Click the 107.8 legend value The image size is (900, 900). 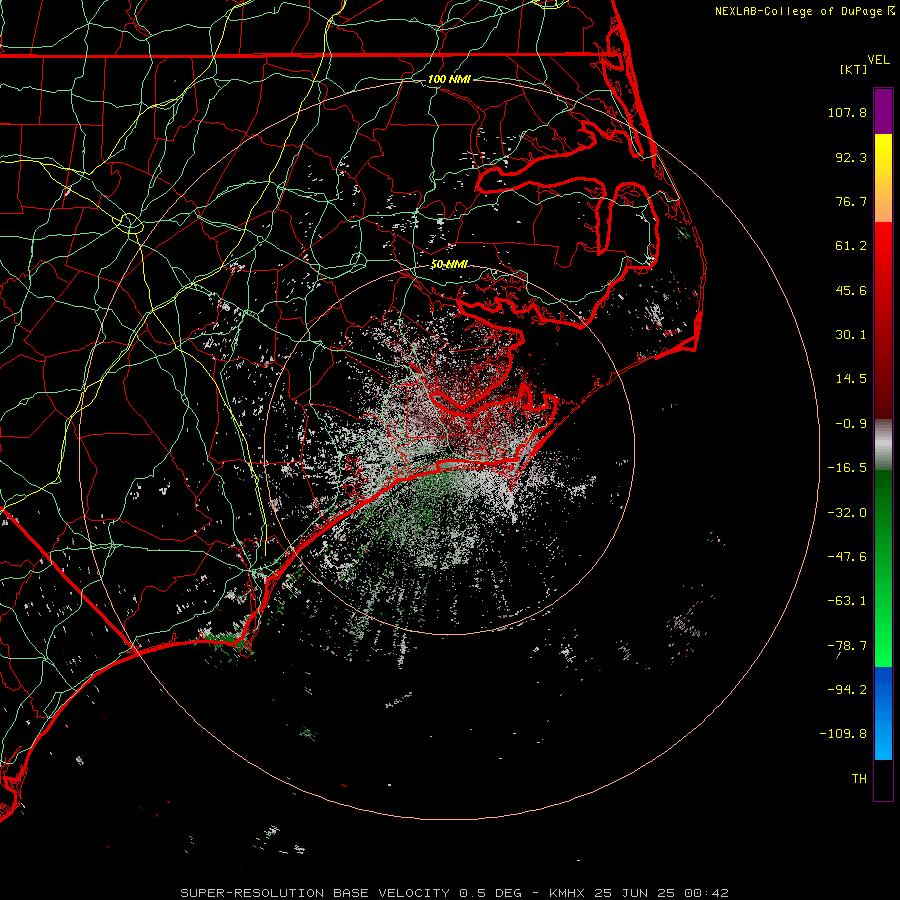pyautogui.click(x=847, y=112)
